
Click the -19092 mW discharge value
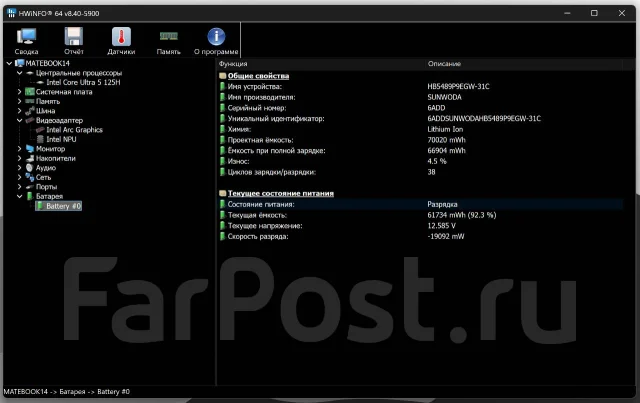(446, 236)
